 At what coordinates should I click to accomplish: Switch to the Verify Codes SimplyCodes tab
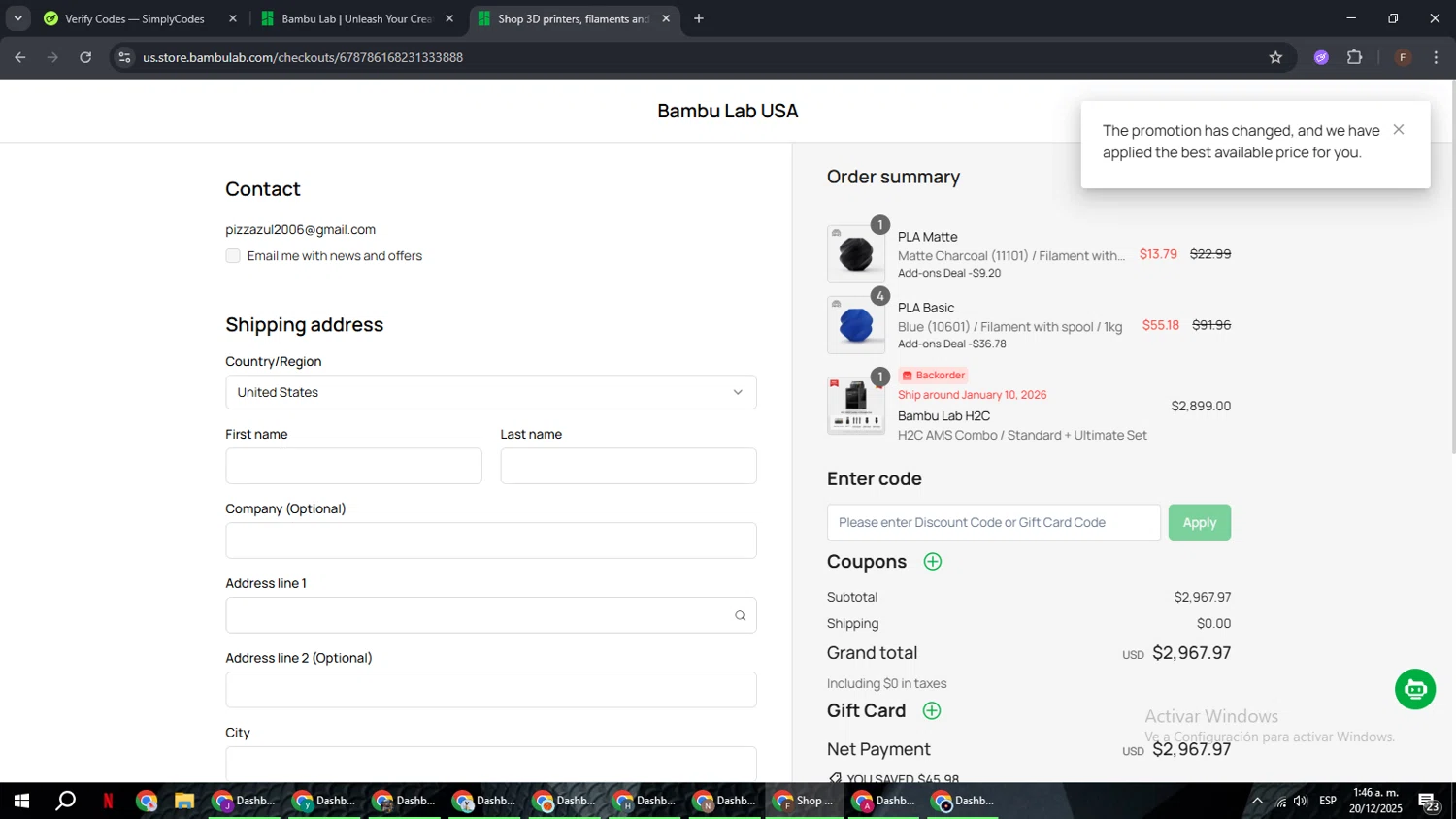coord(135,18)
